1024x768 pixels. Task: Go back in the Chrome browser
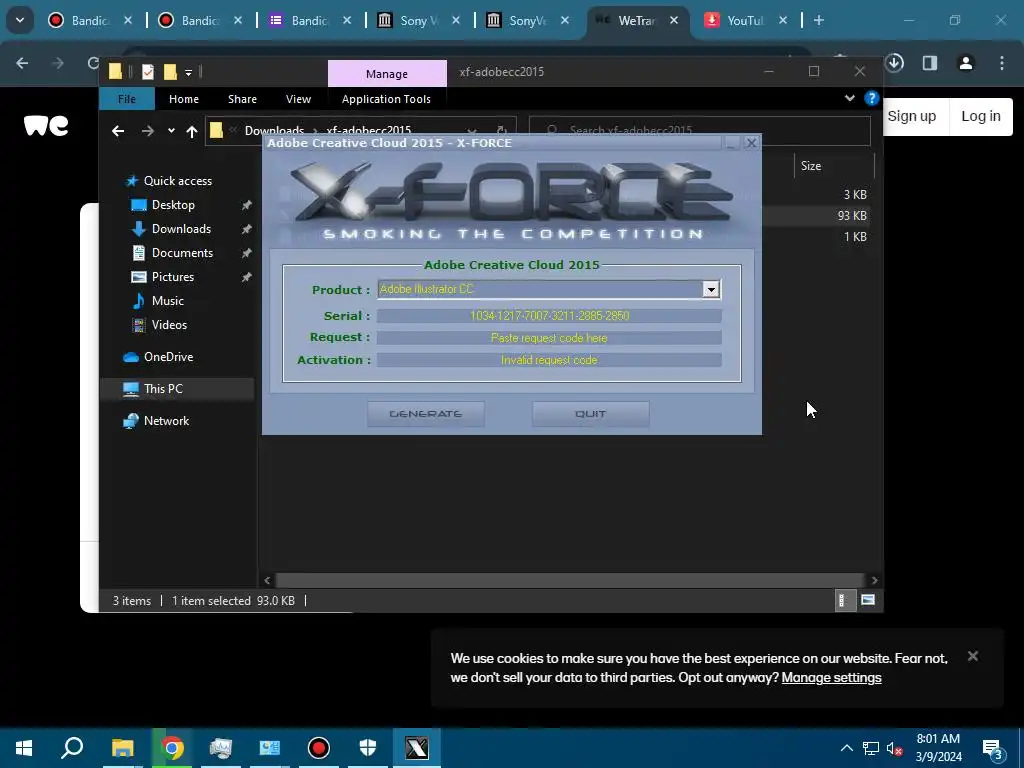coord(22,63)
